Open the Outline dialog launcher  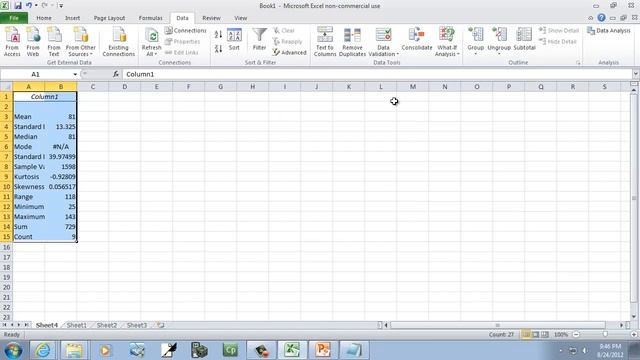578,63
